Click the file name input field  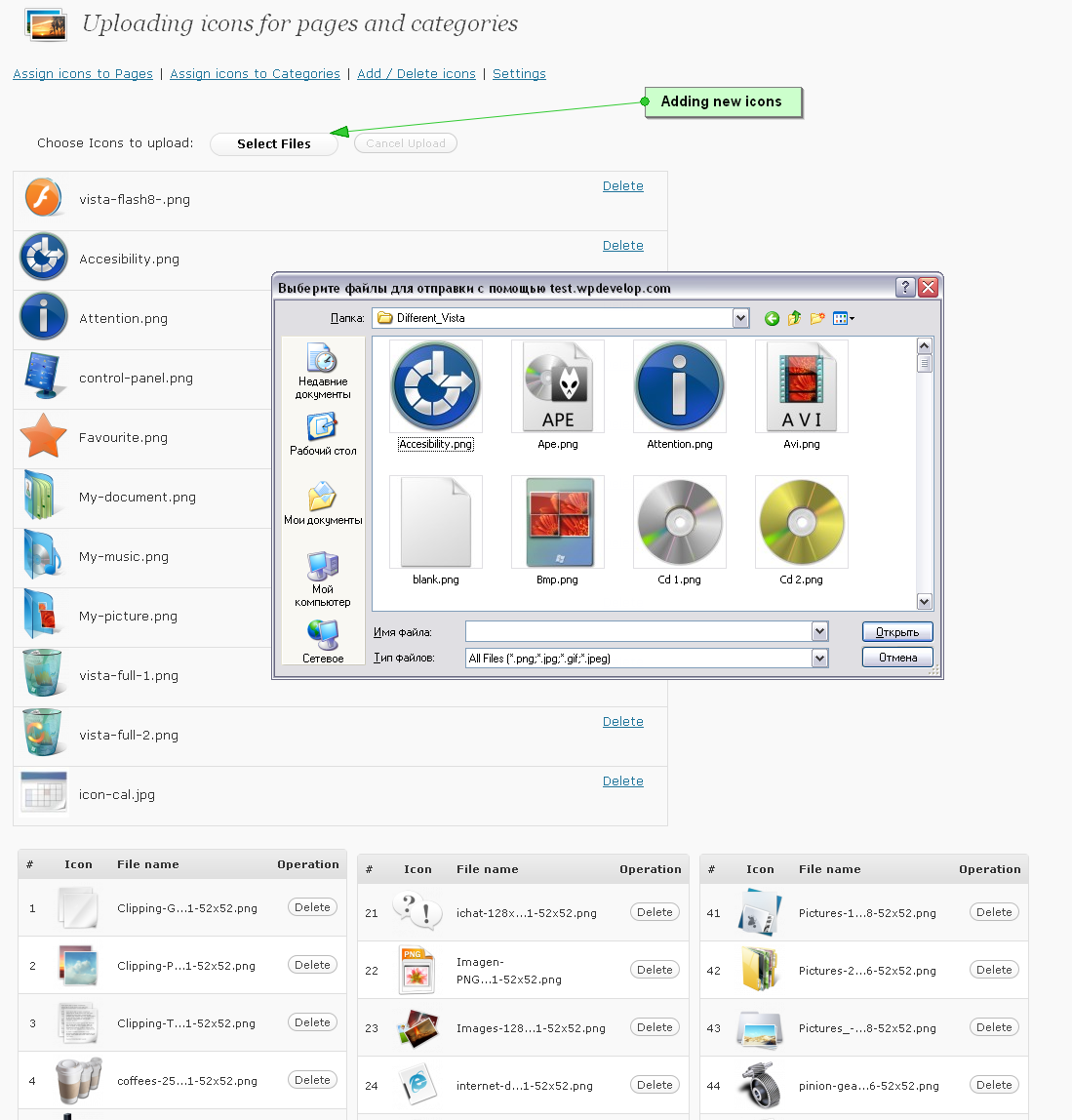click(638, 632)
